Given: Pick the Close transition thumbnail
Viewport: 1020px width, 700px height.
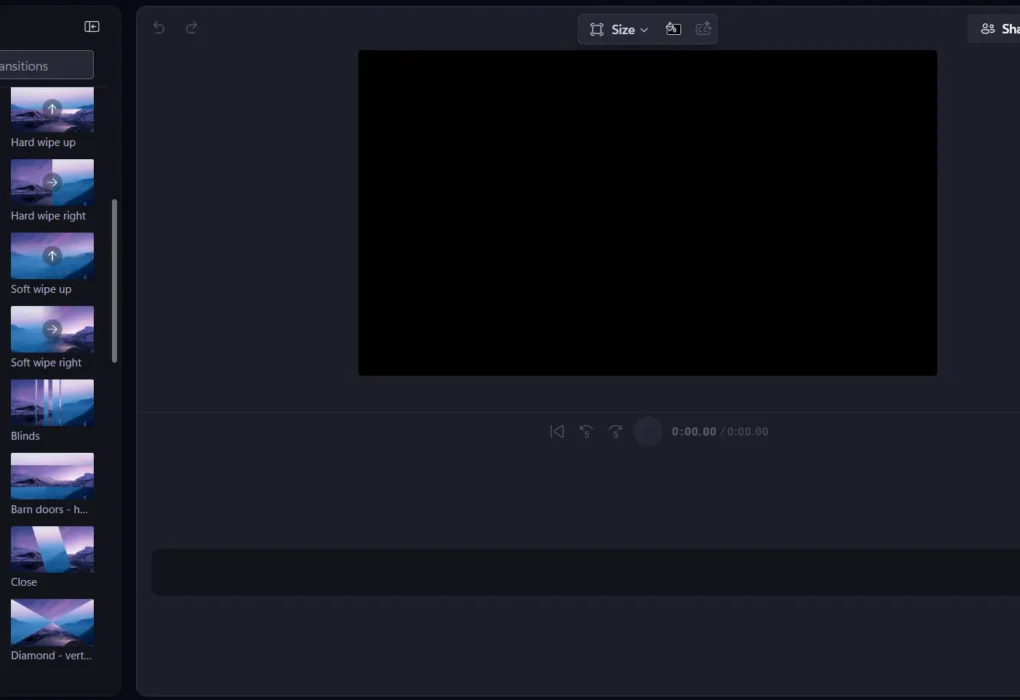Looking at the screenshot, I should pos(52,549).
